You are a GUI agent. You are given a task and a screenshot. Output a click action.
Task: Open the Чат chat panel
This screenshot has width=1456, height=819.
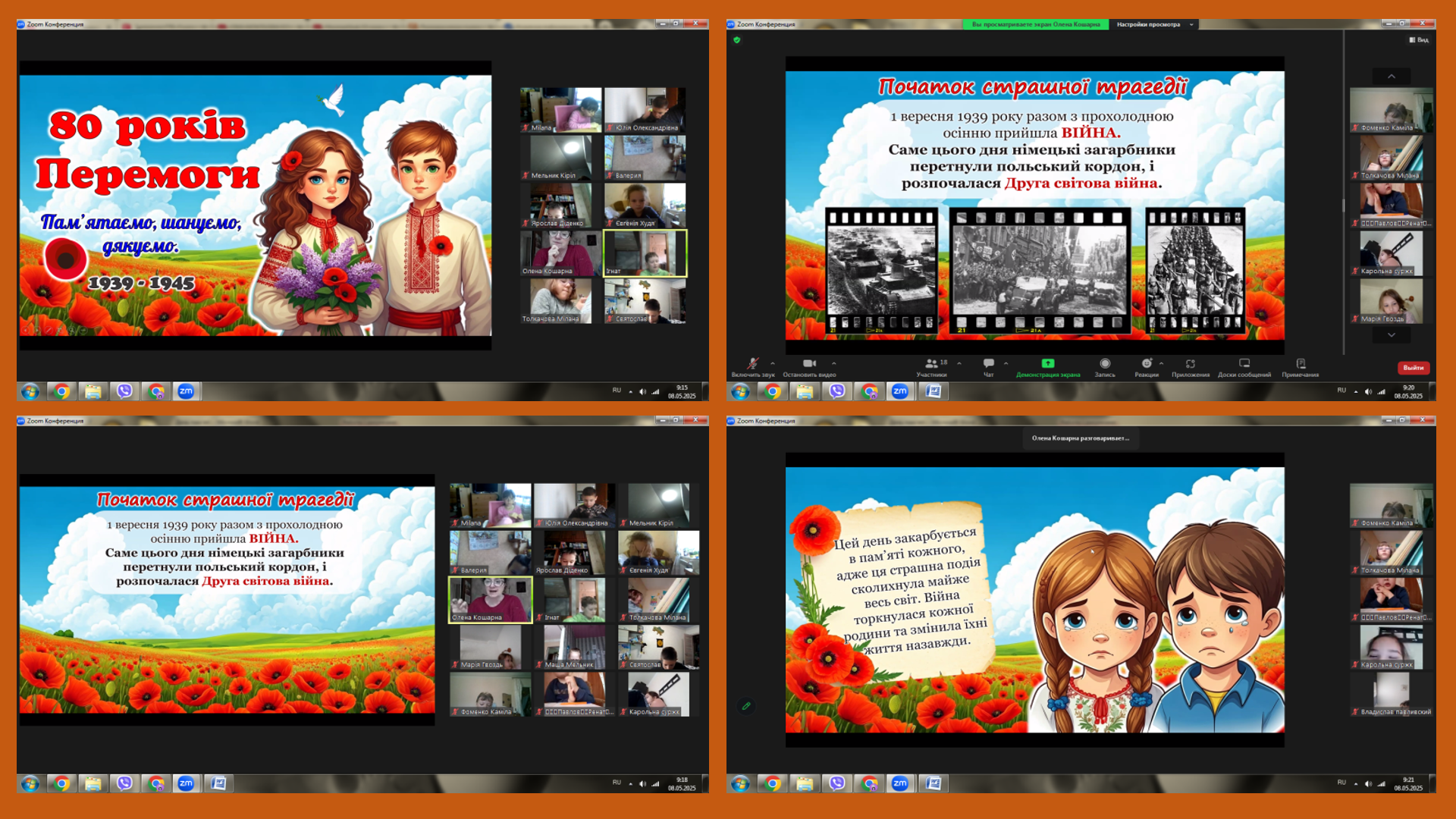(988, 368)
